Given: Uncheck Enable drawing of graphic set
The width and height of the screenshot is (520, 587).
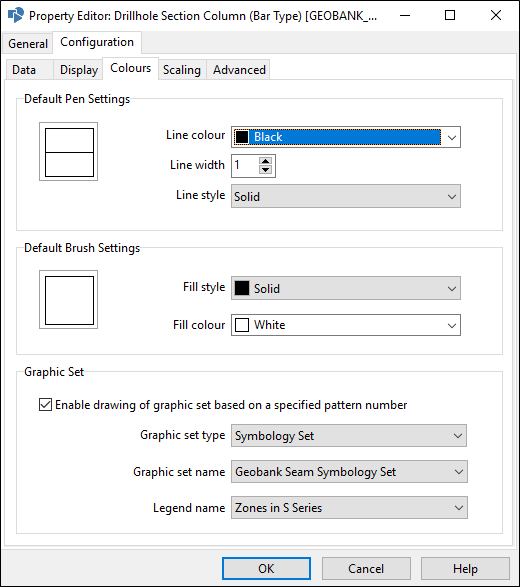Looking at the screenshot, I should (x=45, y=405).
